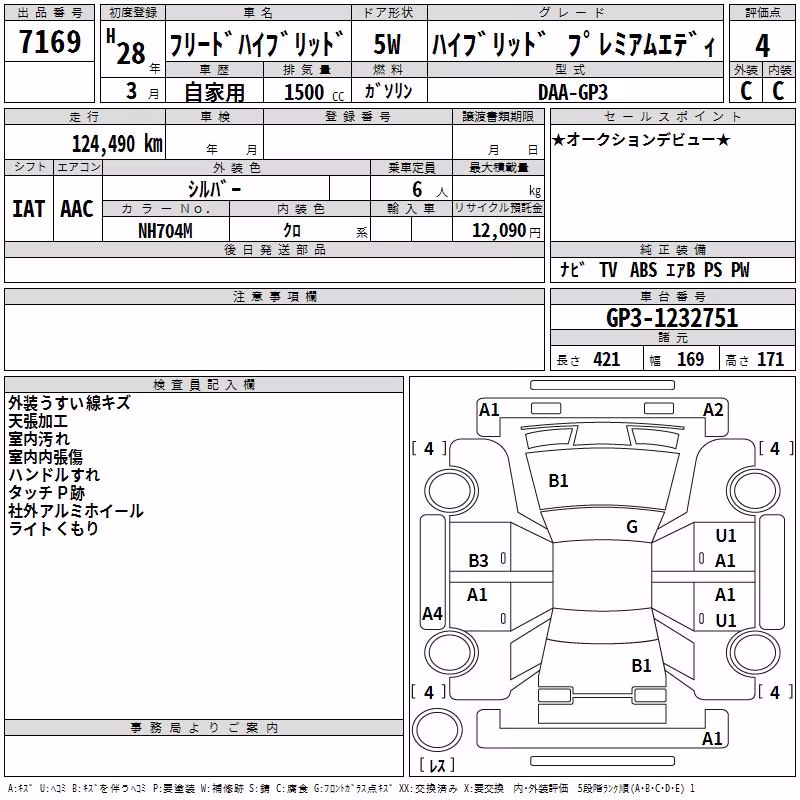
Task: Click the 純正装備 header
Action: (672, 249)
